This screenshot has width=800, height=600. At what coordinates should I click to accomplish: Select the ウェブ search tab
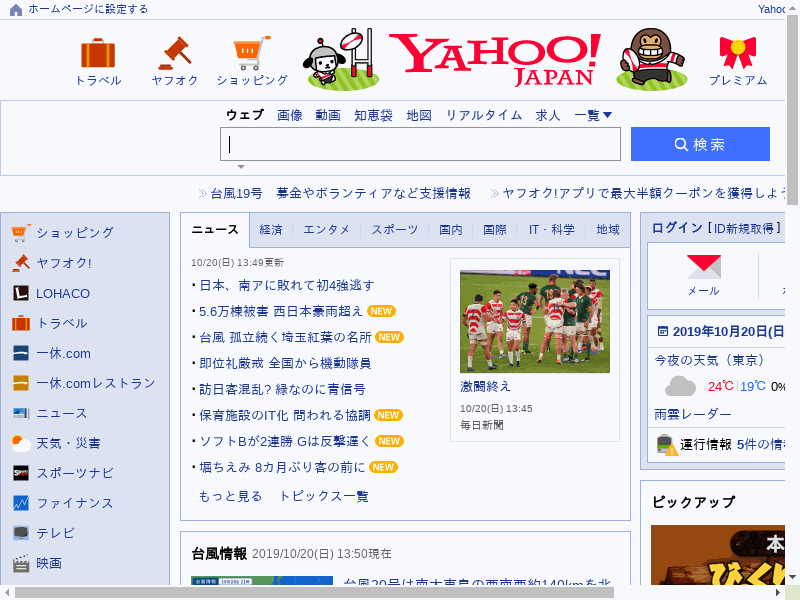point(245,115)
